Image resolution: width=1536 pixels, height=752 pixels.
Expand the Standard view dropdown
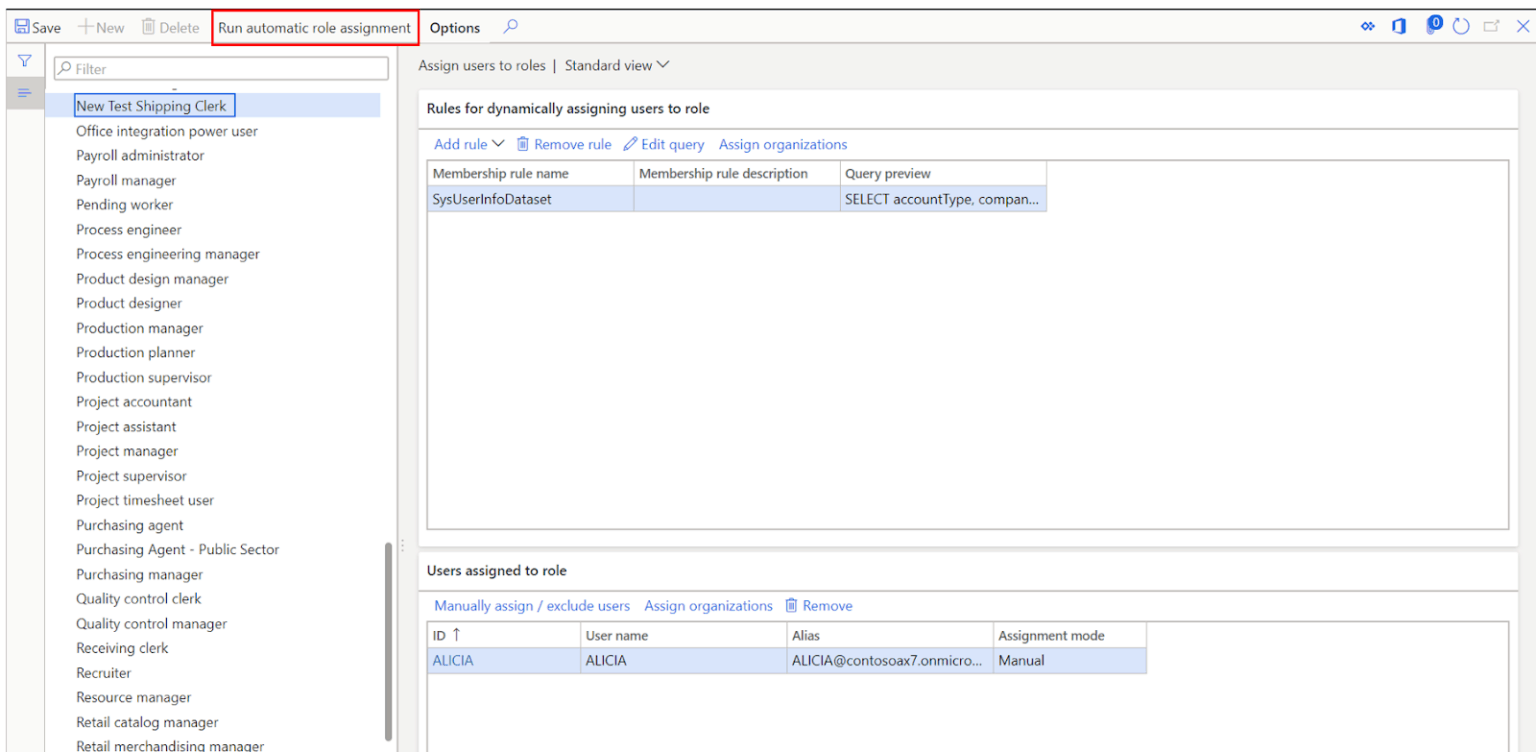(x=617, y=65)
